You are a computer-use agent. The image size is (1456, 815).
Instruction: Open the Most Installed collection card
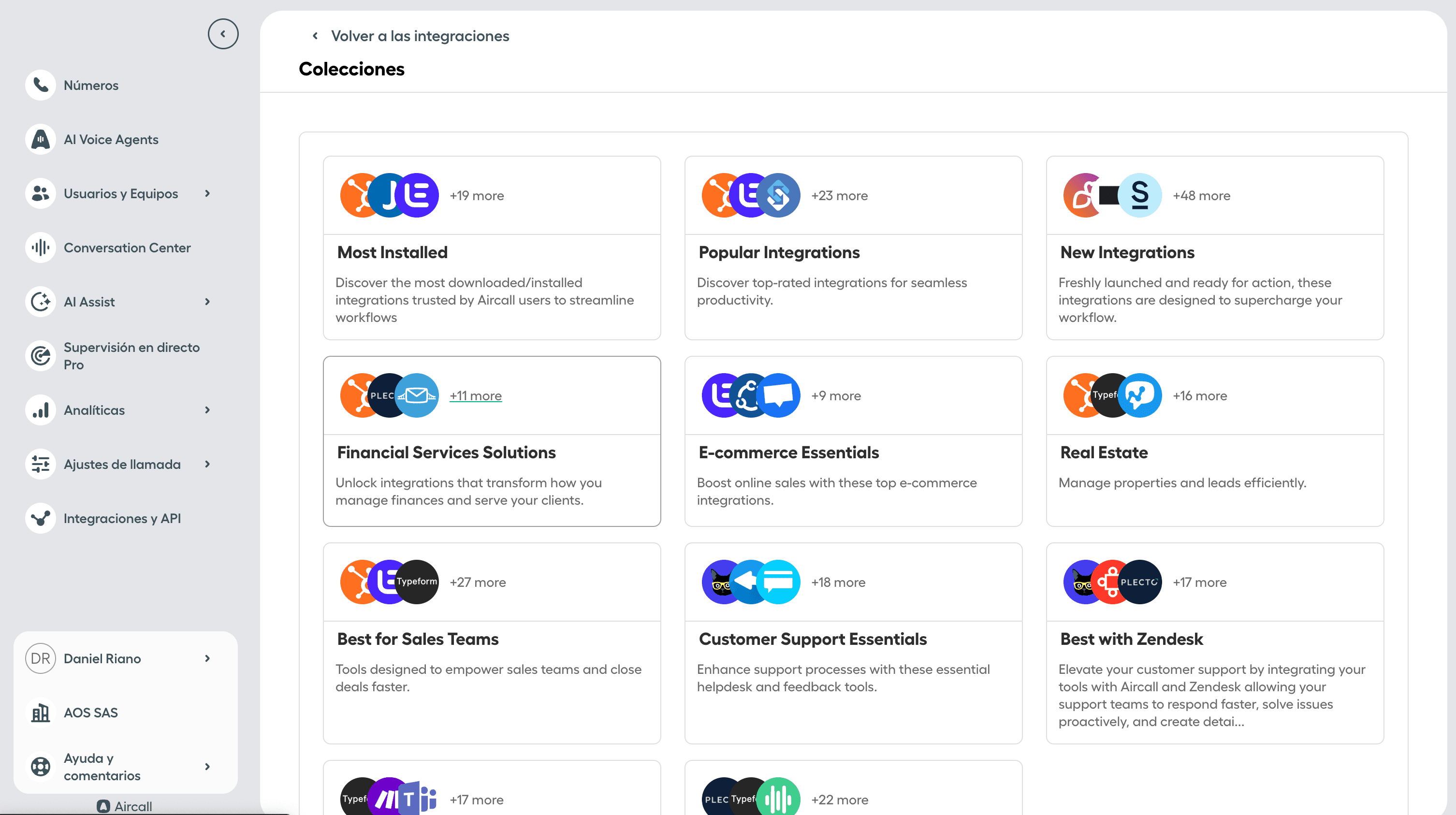491,253
